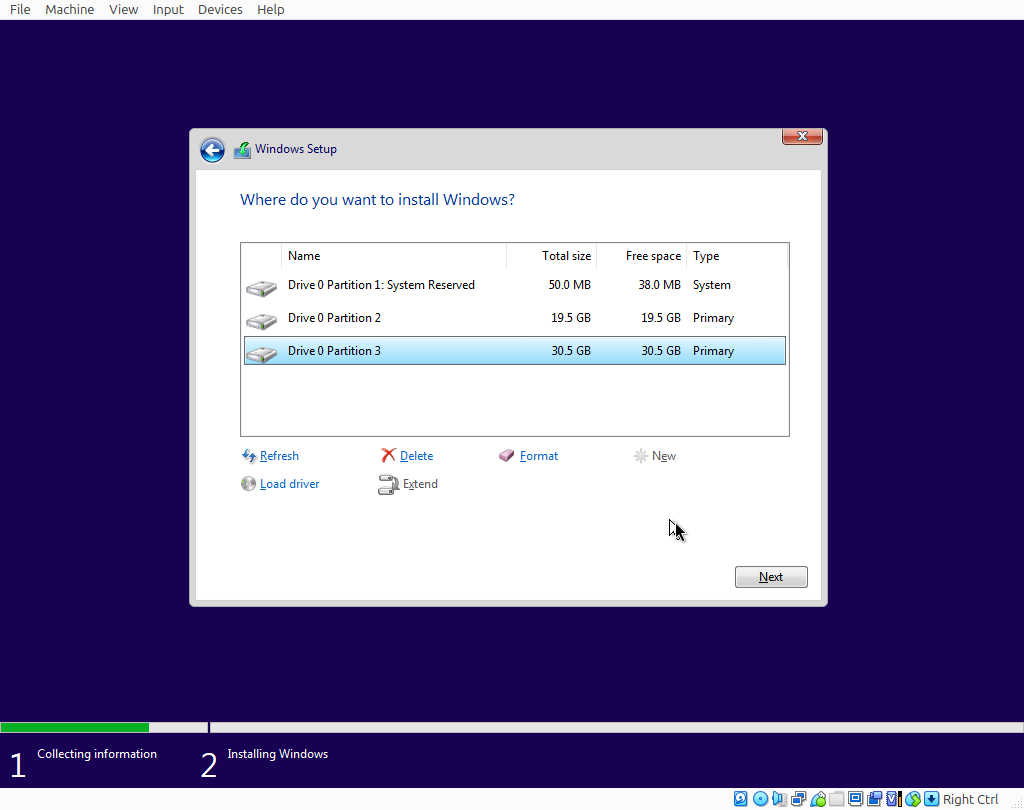Image resolution: width=1024 pixels, height=810 pixels.
Task: Click the Format link
Action: point(539,456)
